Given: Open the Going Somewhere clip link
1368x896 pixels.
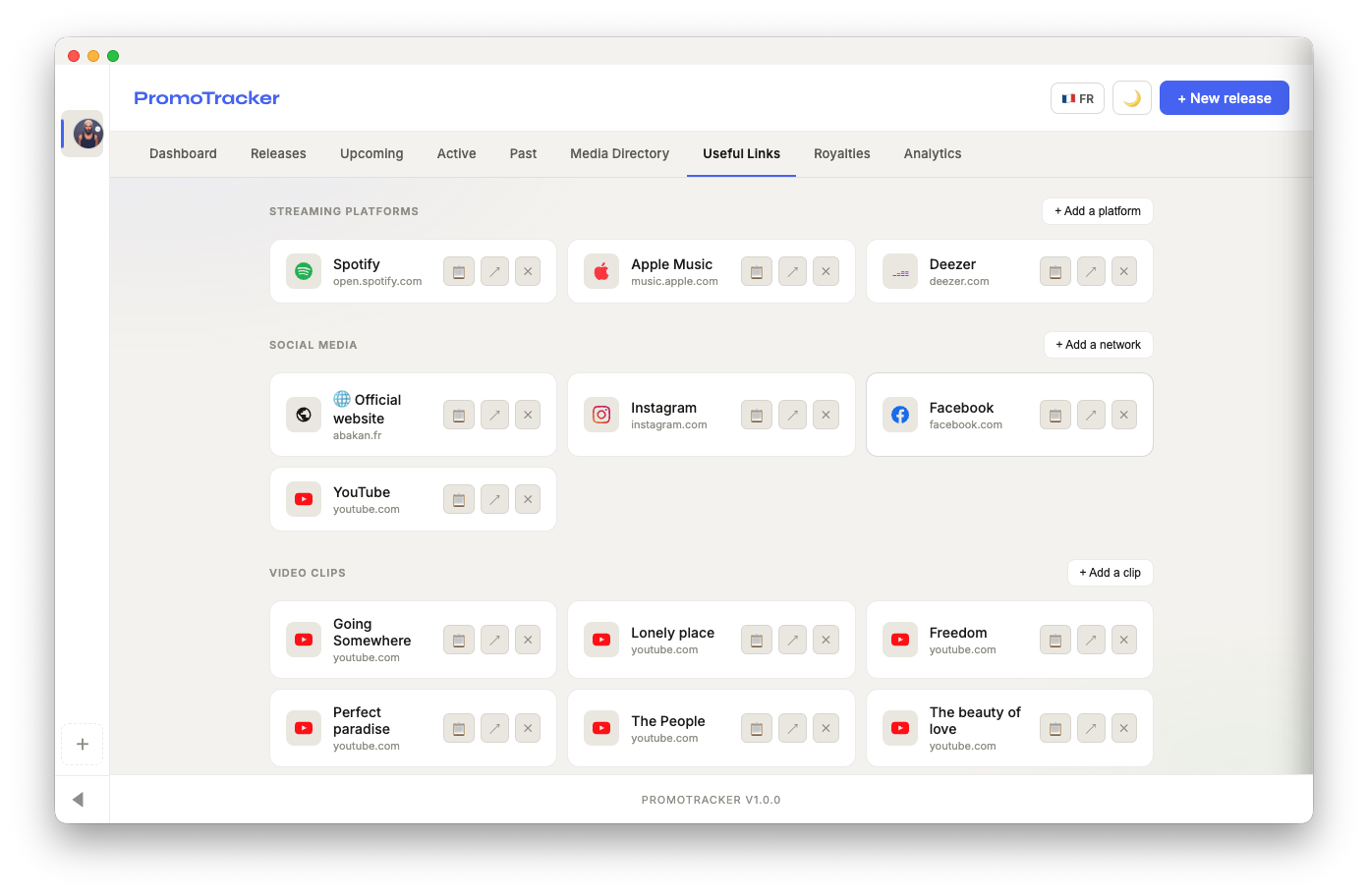Looking at the screenshot, I should 494,641.
